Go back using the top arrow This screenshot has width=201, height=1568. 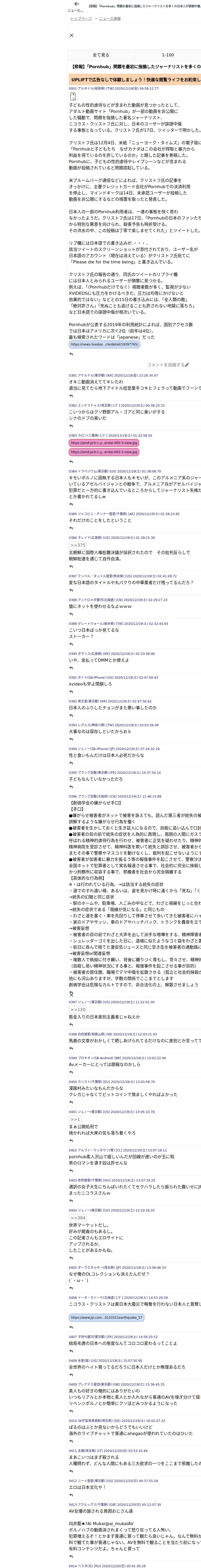click(76, 4)
